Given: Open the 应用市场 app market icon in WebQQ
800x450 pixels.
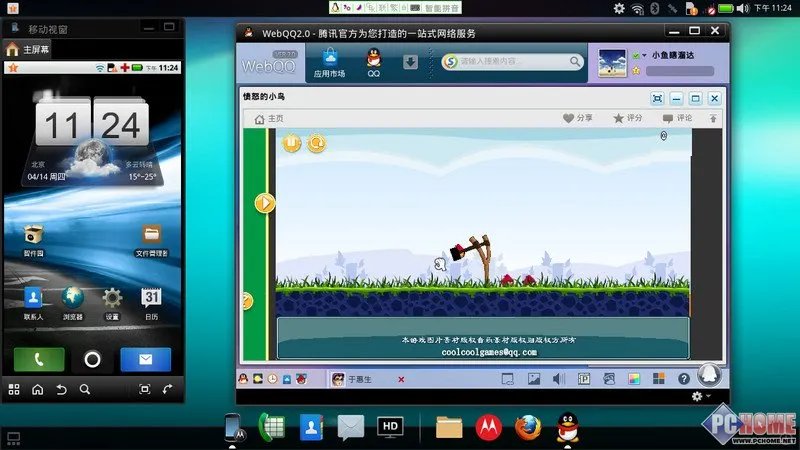Looking at the screenshot, I should pos(330,63).
